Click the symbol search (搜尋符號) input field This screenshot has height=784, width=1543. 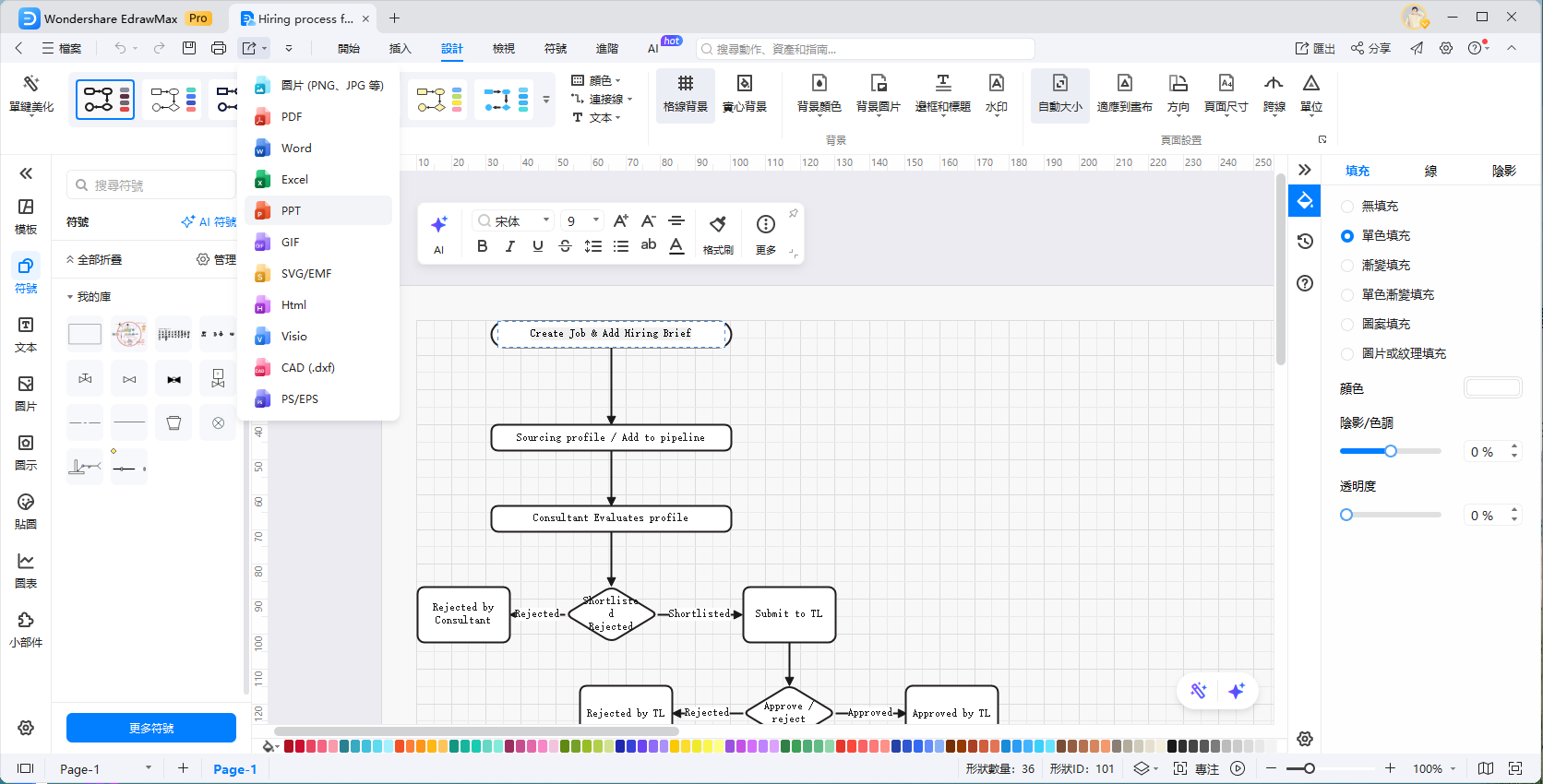(152, 185)
